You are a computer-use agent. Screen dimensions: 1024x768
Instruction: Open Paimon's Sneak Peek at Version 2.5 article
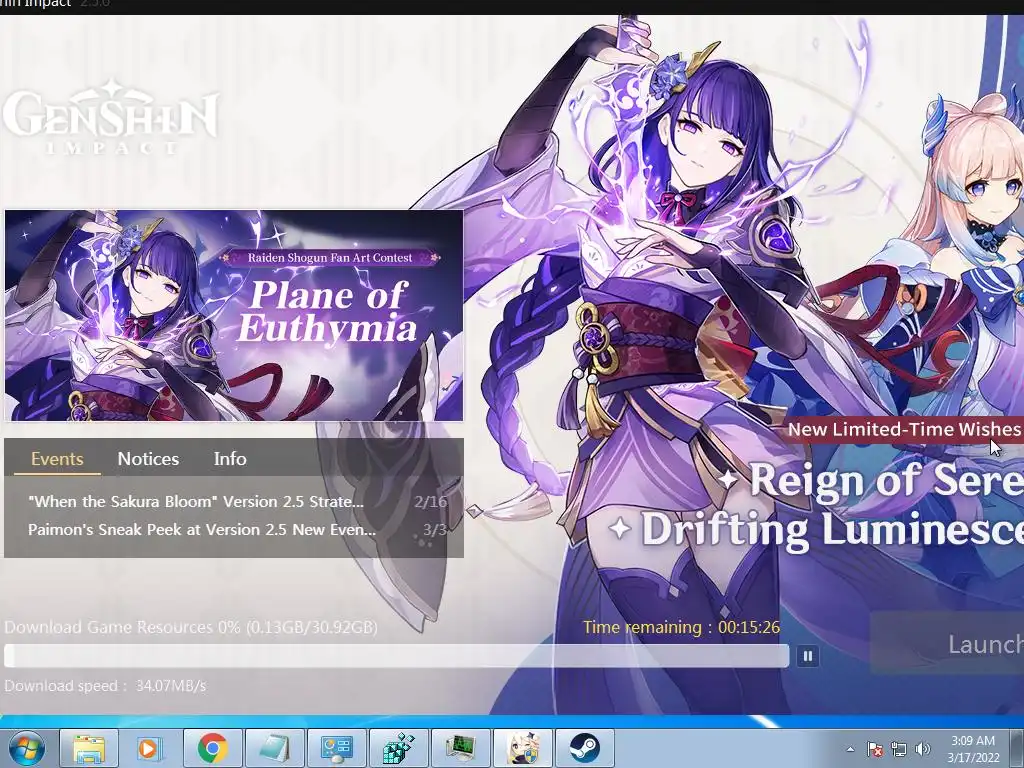[x=202, y=530]
